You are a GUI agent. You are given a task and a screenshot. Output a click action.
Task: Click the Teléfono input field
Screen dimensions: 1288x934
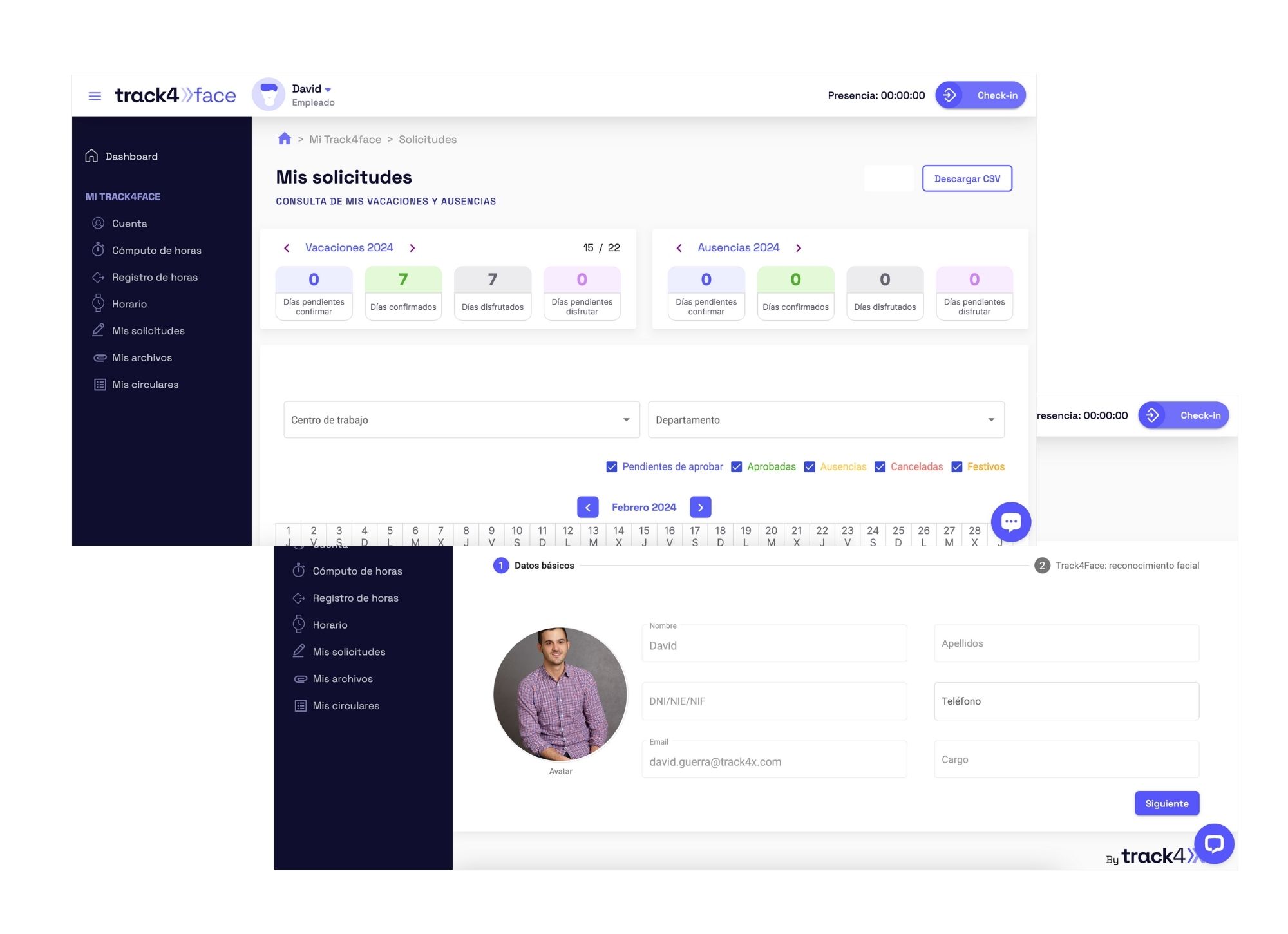click(x=1066, y=701)
